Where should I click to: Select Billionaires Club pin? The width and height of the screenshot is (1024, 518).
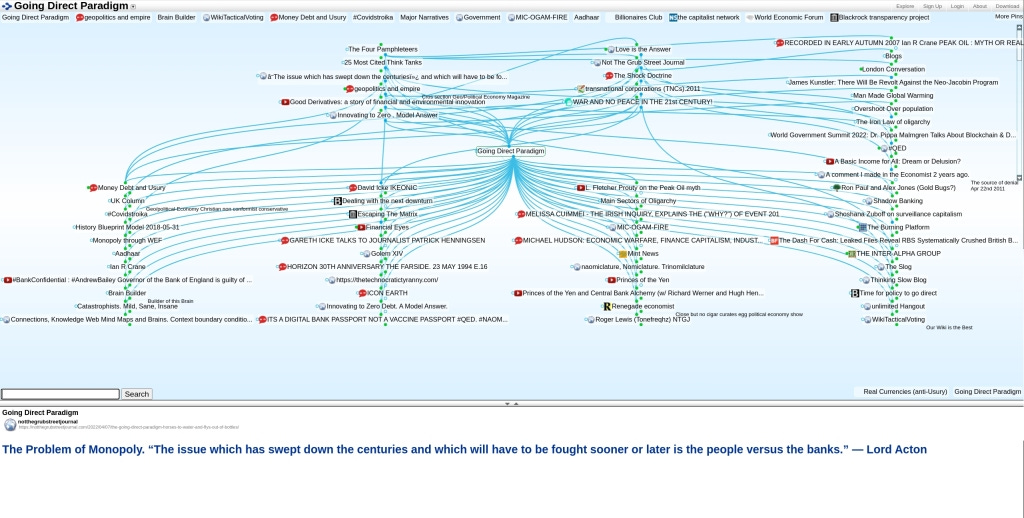coord(638,18)
